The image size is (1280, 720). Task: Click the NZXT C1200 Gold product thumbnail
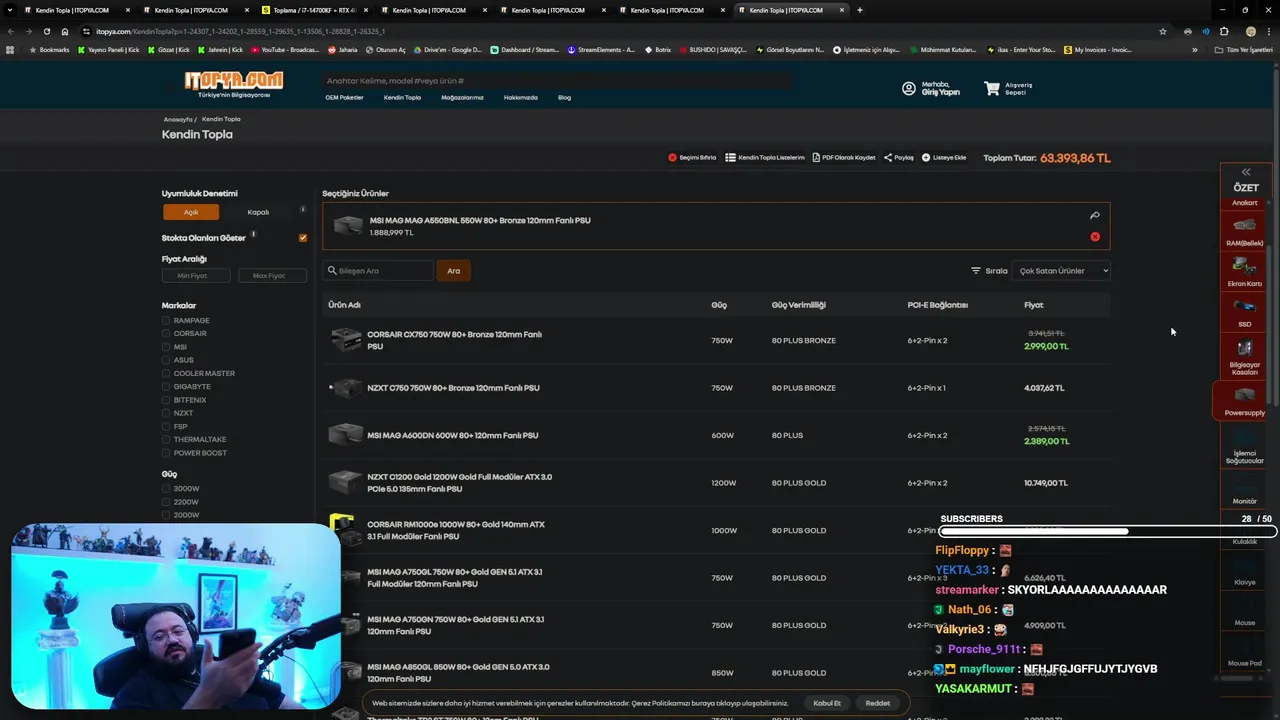click(346, 483)
